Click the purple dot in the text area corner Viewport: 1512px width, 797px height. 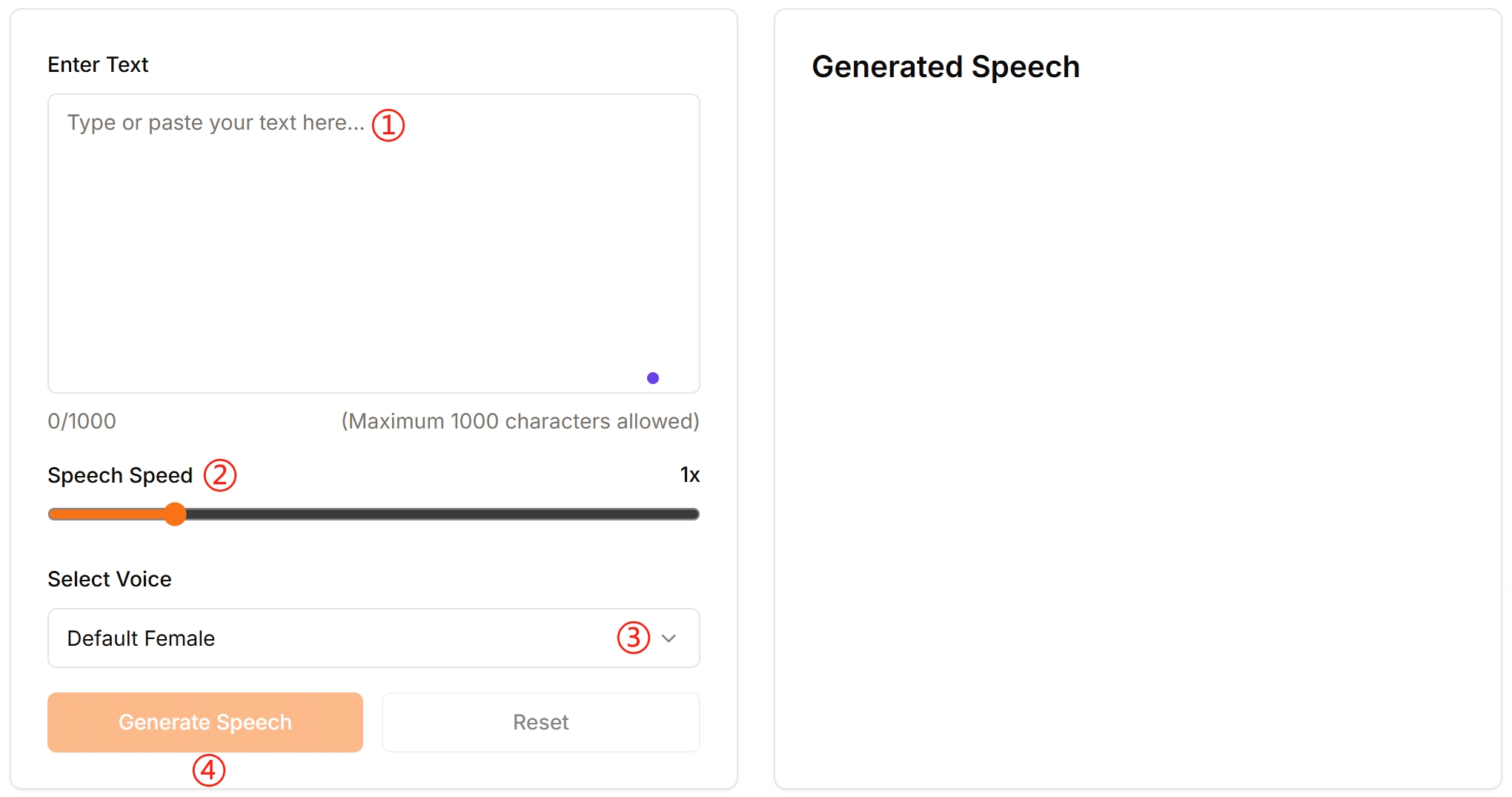[653, 378]
